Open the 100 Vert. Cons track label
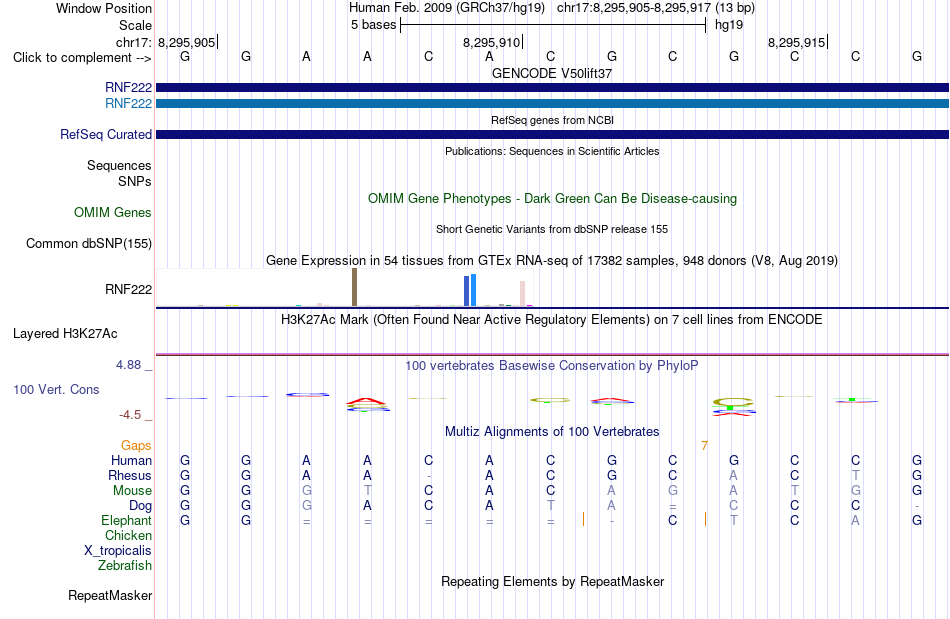Image resolution: width=950 pixels, height=619 pixels. click(x=56, y=389)
